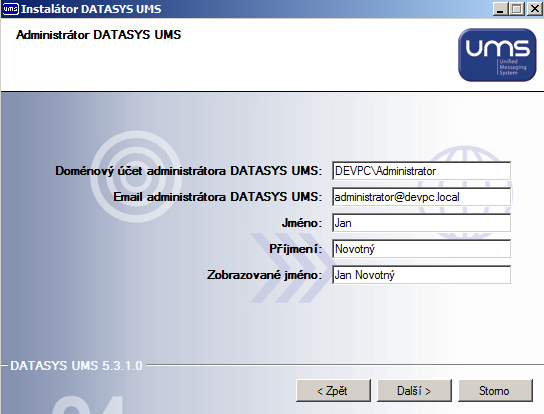Click the UMS Unified Messaging System logo
The width and height of the screenshot is (544, 414).
coord(497,55)
